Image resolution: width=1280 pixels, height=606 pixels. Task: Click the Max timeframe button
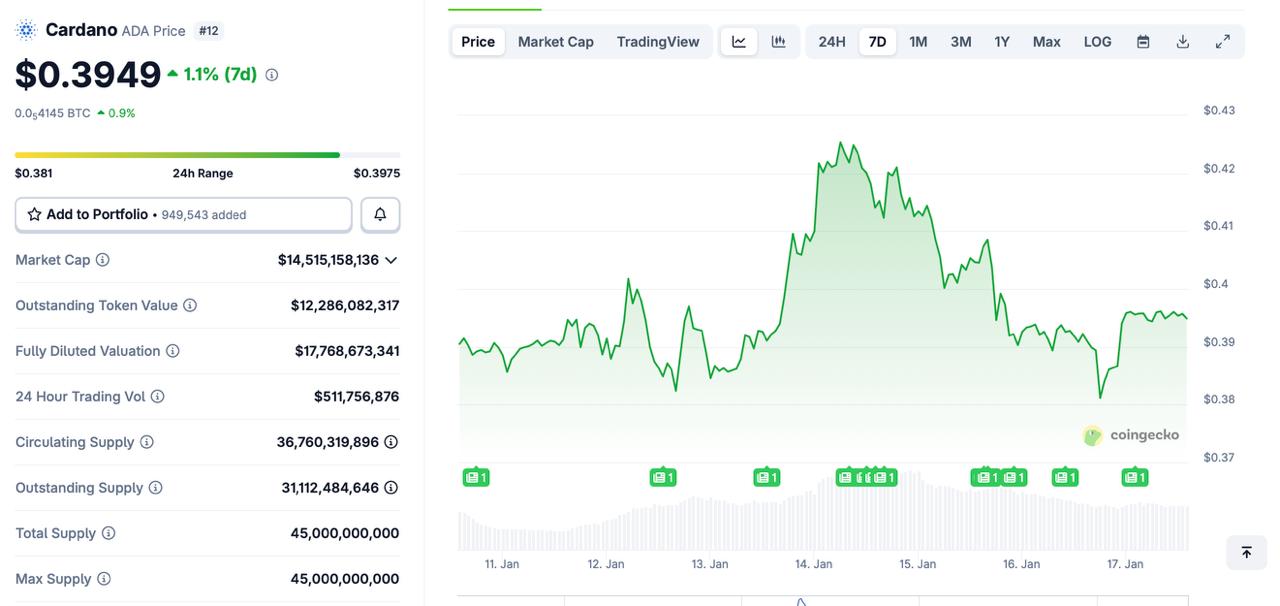1046,41
